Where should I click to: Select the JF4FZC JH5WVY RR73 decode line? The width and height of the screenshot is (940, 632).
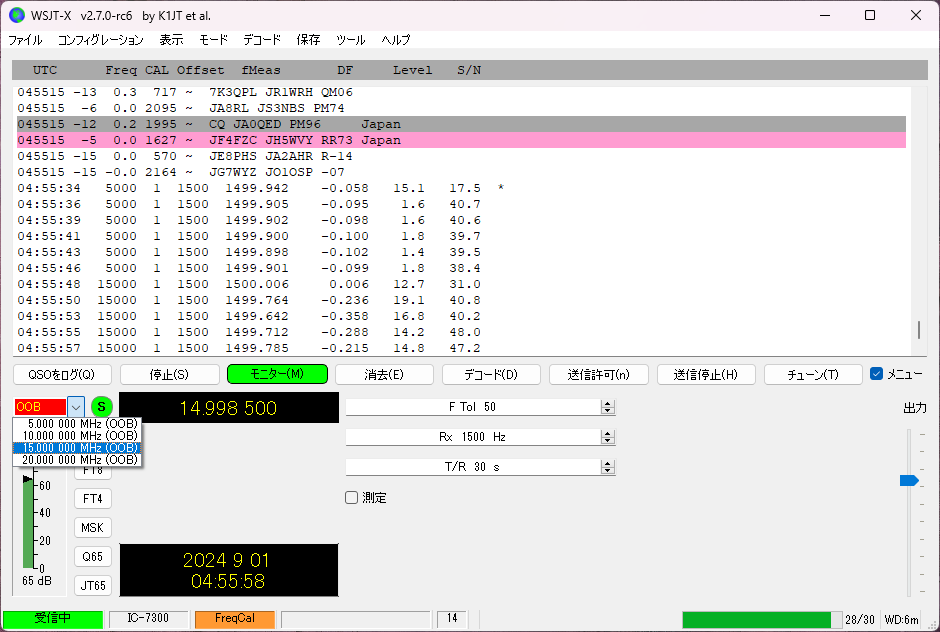click(x=461, y=140)
